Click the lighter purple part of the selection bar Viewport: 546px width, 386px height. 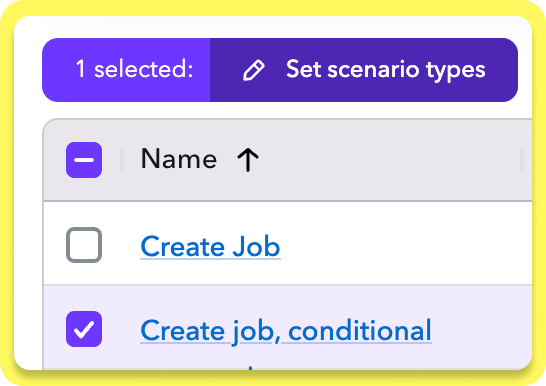(126, 70)
